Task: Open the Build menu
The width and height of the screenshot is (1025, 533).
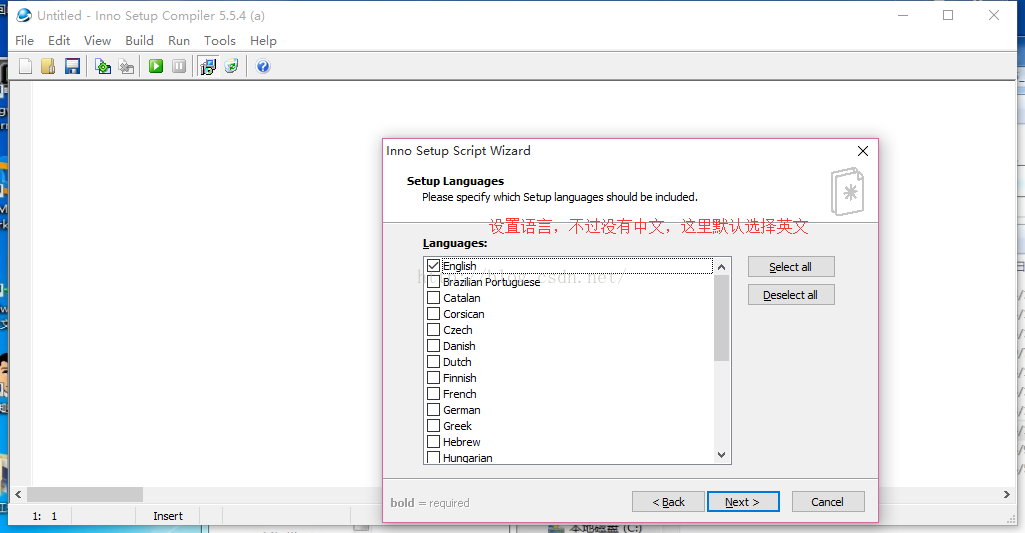Action: (139, 41)
